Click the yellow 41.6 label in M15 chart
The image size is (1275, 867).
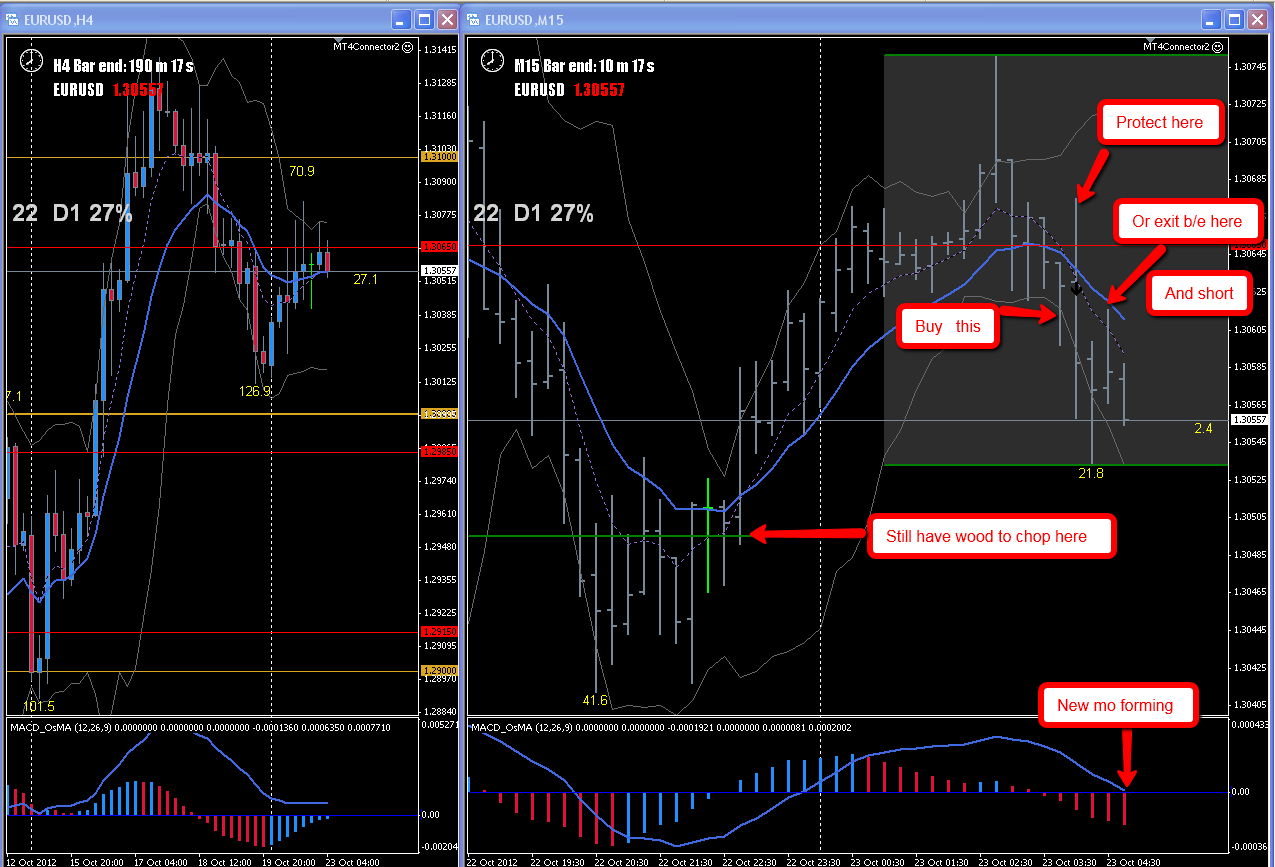[x=594, y=700]
